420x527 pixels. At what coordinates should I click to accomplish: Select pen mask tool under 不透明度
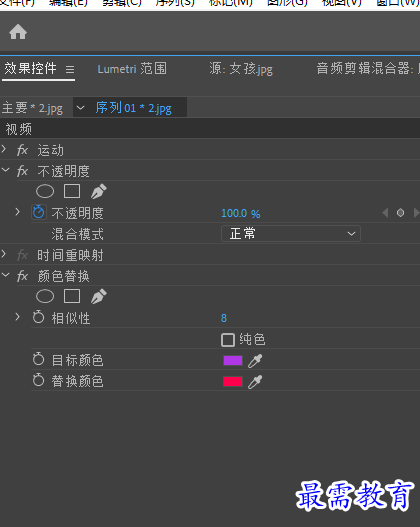tap(99, 191)
